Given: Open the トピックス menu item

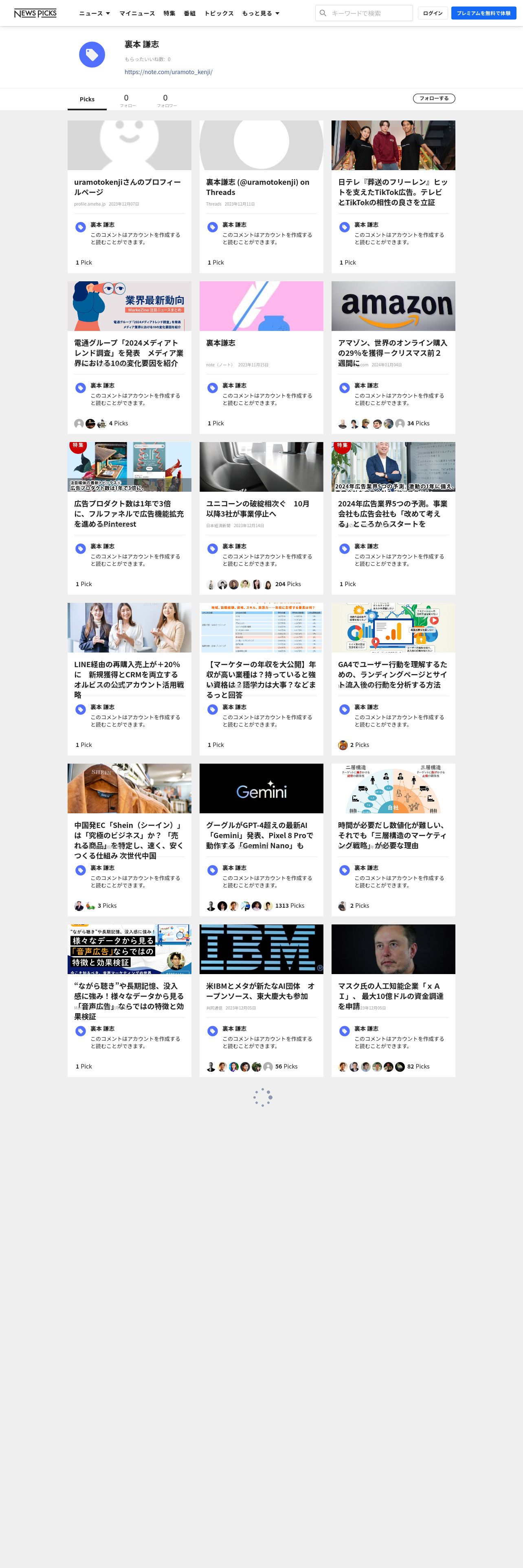Looking at the screenshot, I should click(219, 13).
